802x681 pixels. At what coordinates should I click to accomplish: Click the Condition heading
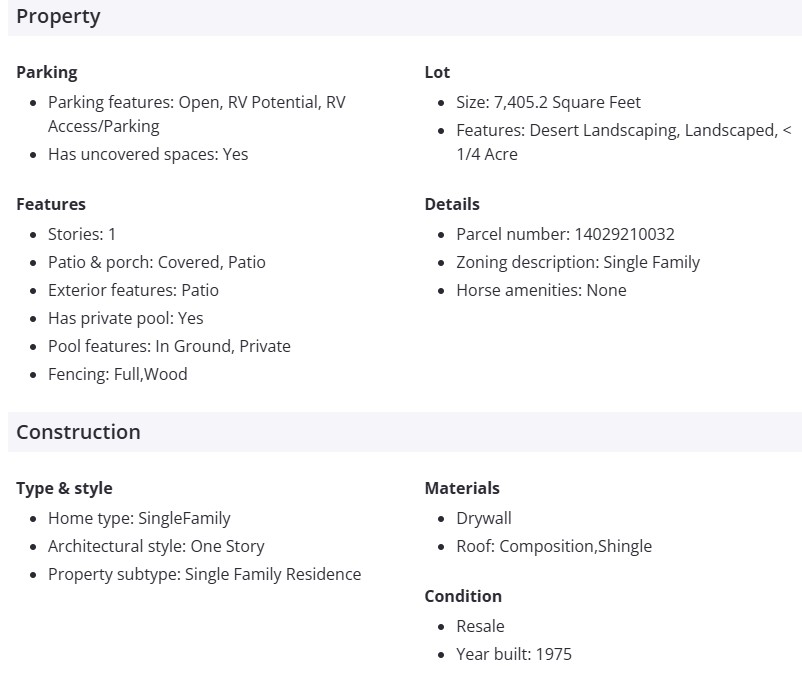point(463,596)
